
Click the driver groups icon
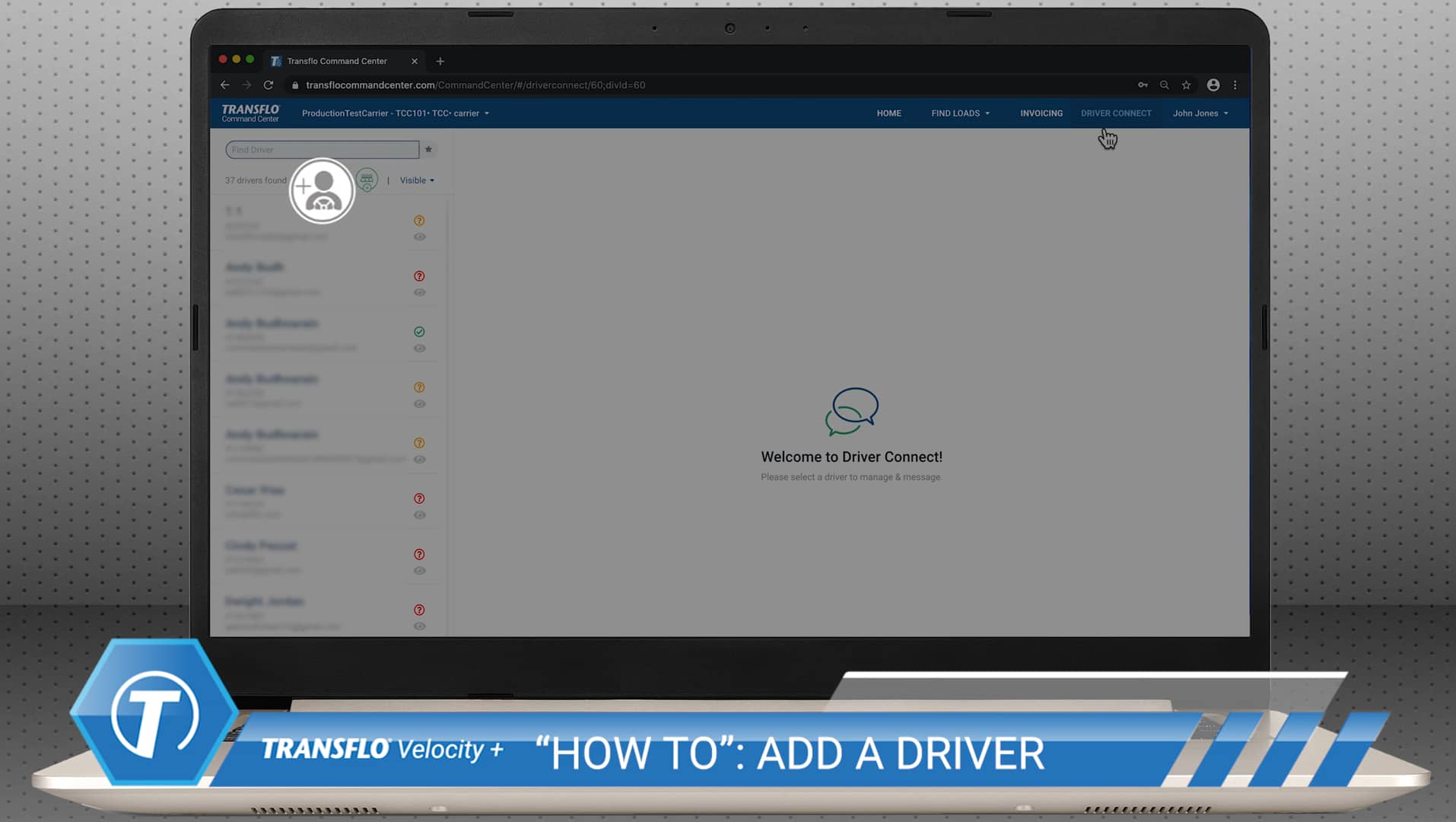click(367, 180)
